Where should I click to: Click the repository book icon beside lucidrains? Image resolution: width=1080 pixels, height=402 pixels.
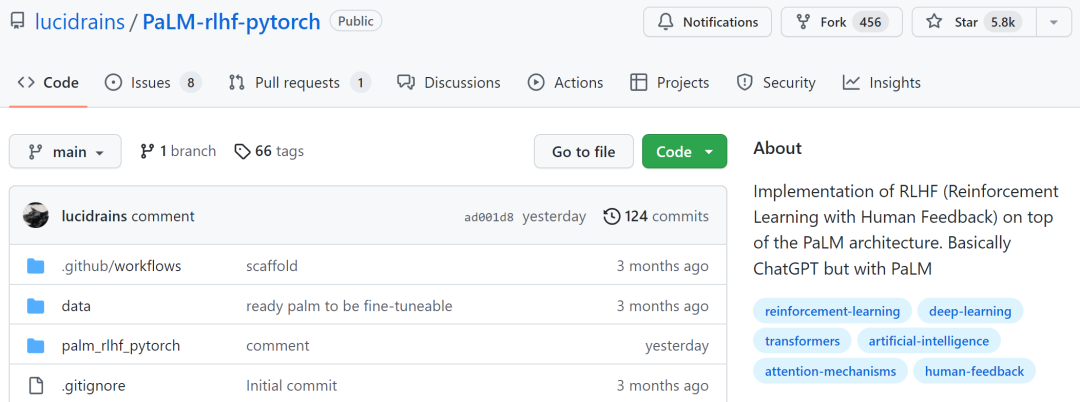[x=17, y=22]
